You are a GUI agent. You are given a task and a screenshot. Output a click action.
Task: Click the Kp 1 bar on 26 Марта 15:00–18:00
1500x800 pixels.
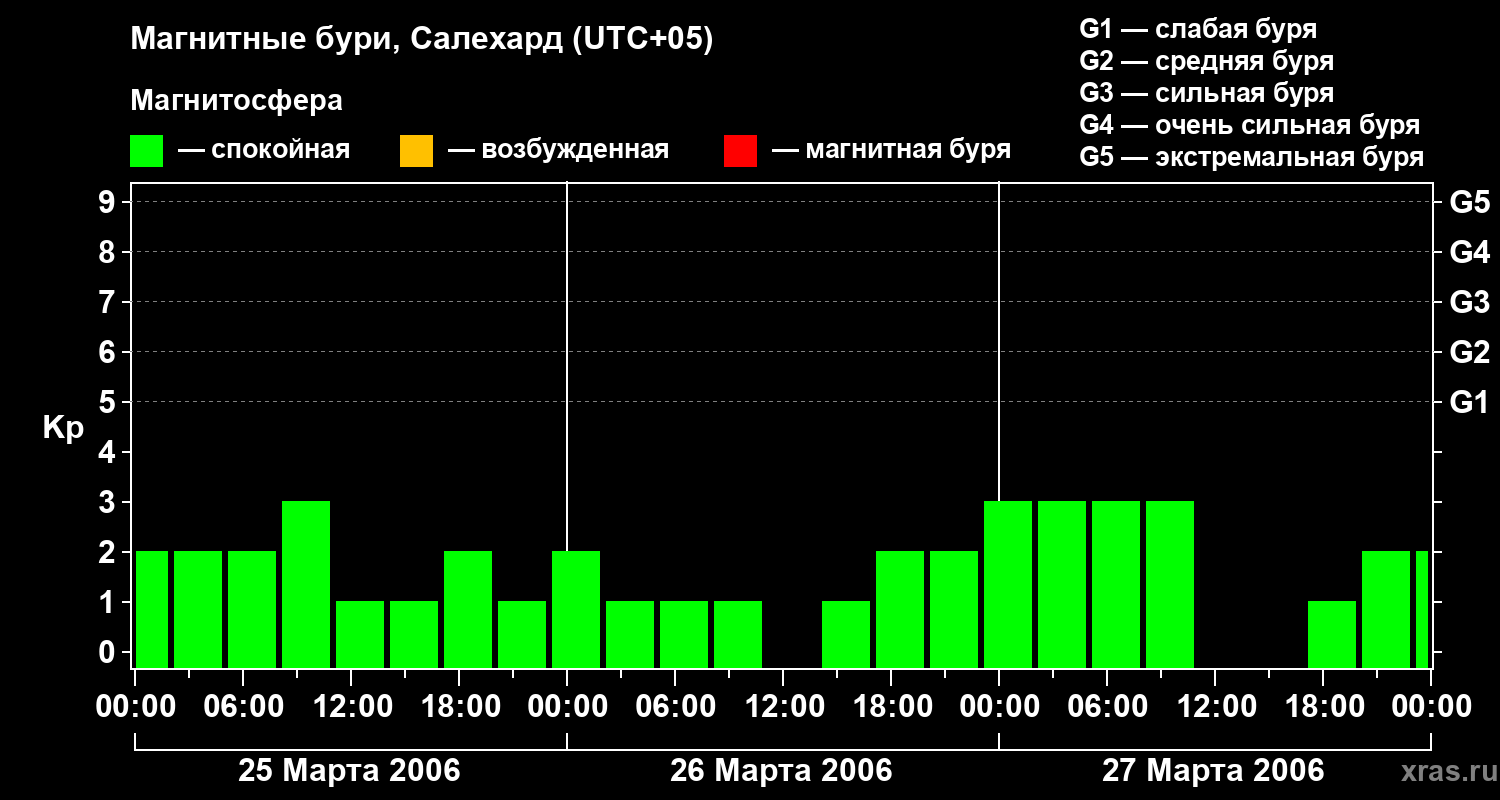click(846, 634)
